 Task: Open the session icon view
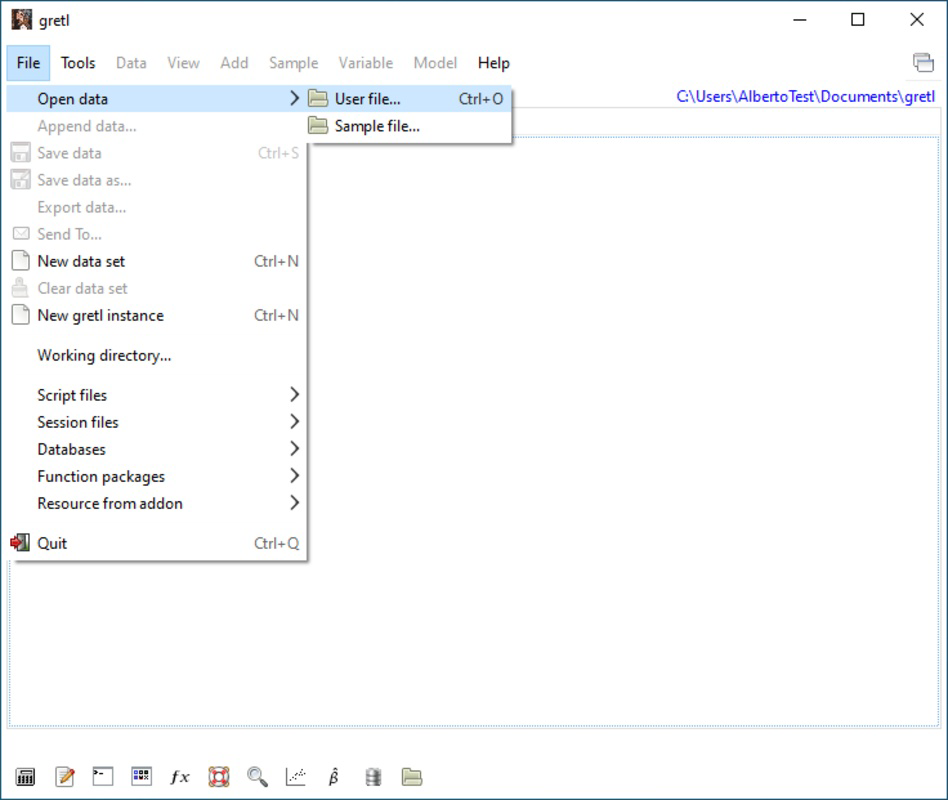pos(141,776)
